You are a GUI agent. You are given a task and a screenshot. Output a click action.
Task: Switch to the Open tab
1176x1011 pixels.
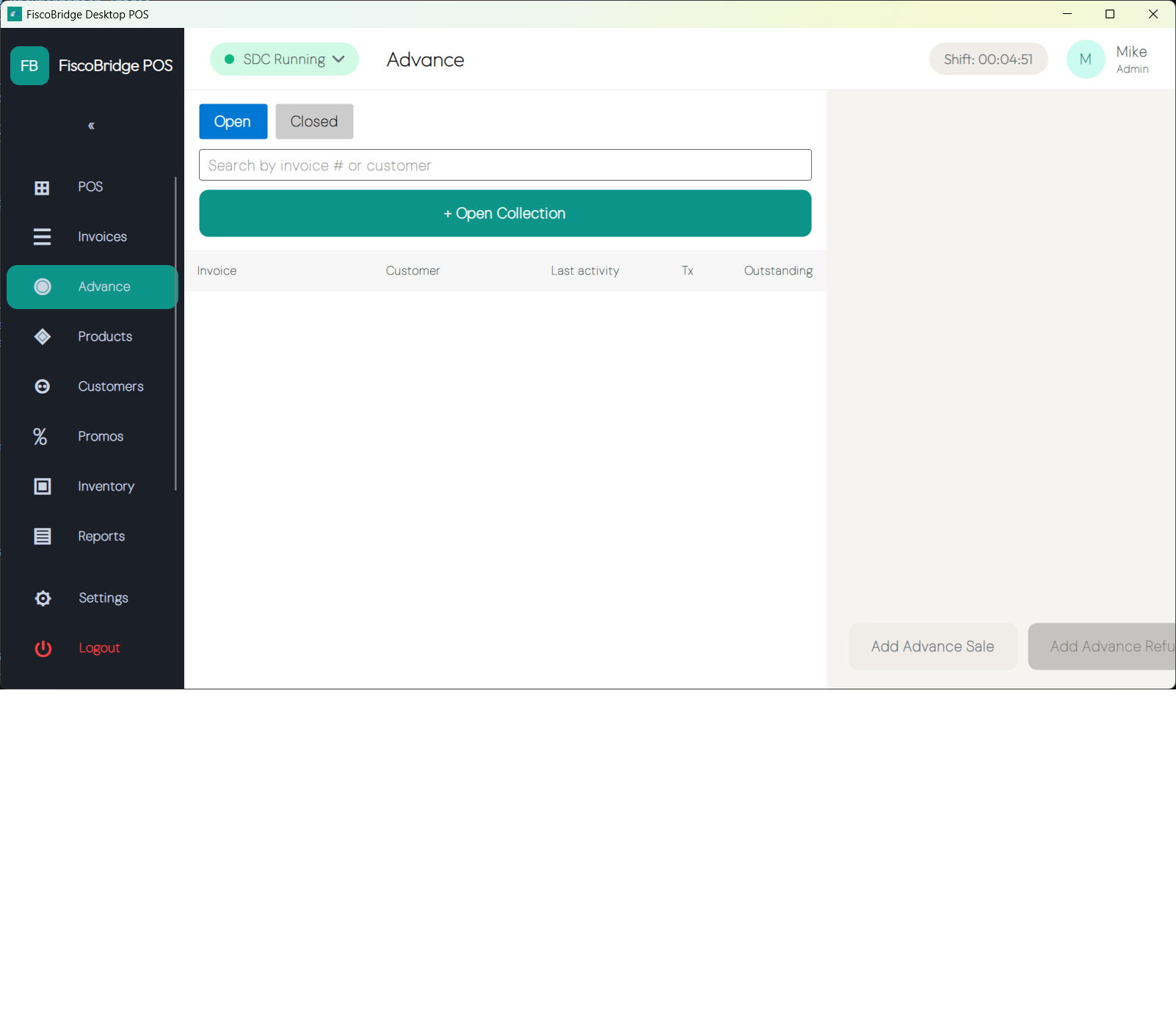(x=233, y=121)
